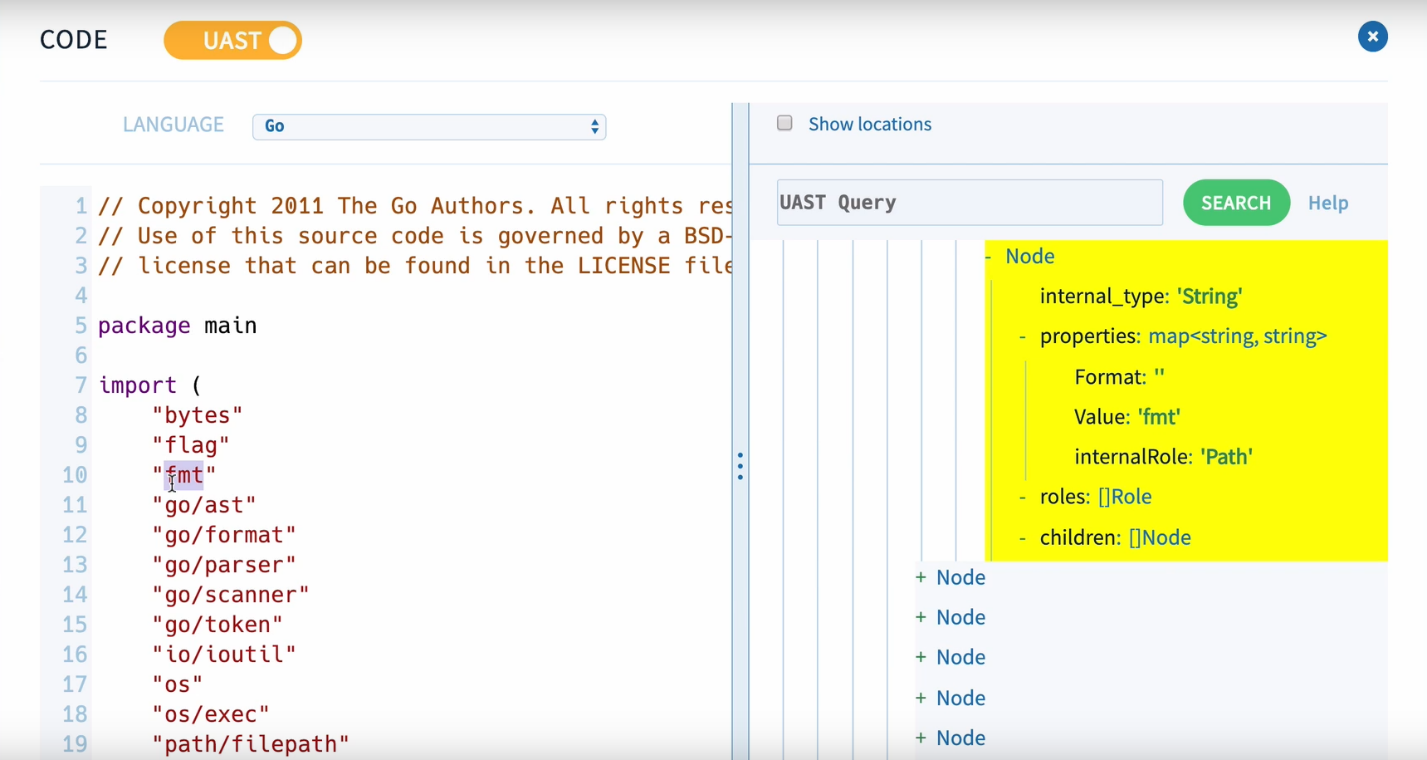Click the package main line
This screenshot has height=760, width=1427.
tap(177, 326)
